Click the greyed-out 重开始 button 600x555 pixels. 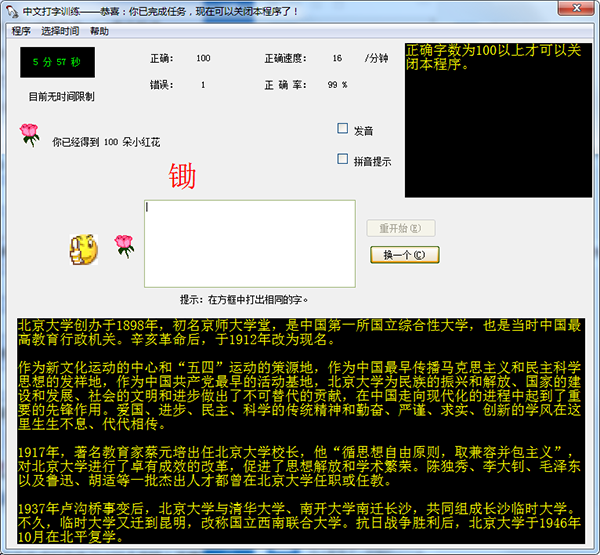(401, 229)
